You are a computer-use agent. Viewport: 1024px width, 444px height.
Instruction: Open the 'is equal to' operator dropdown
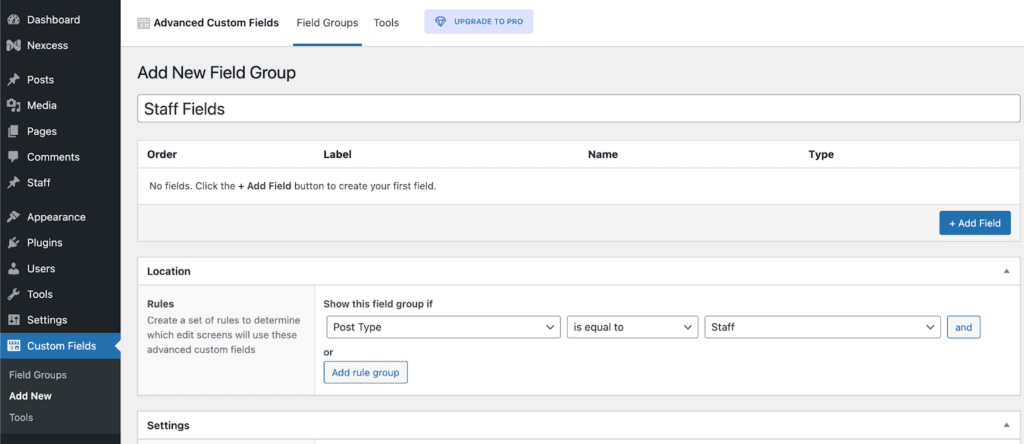point(632,327)
